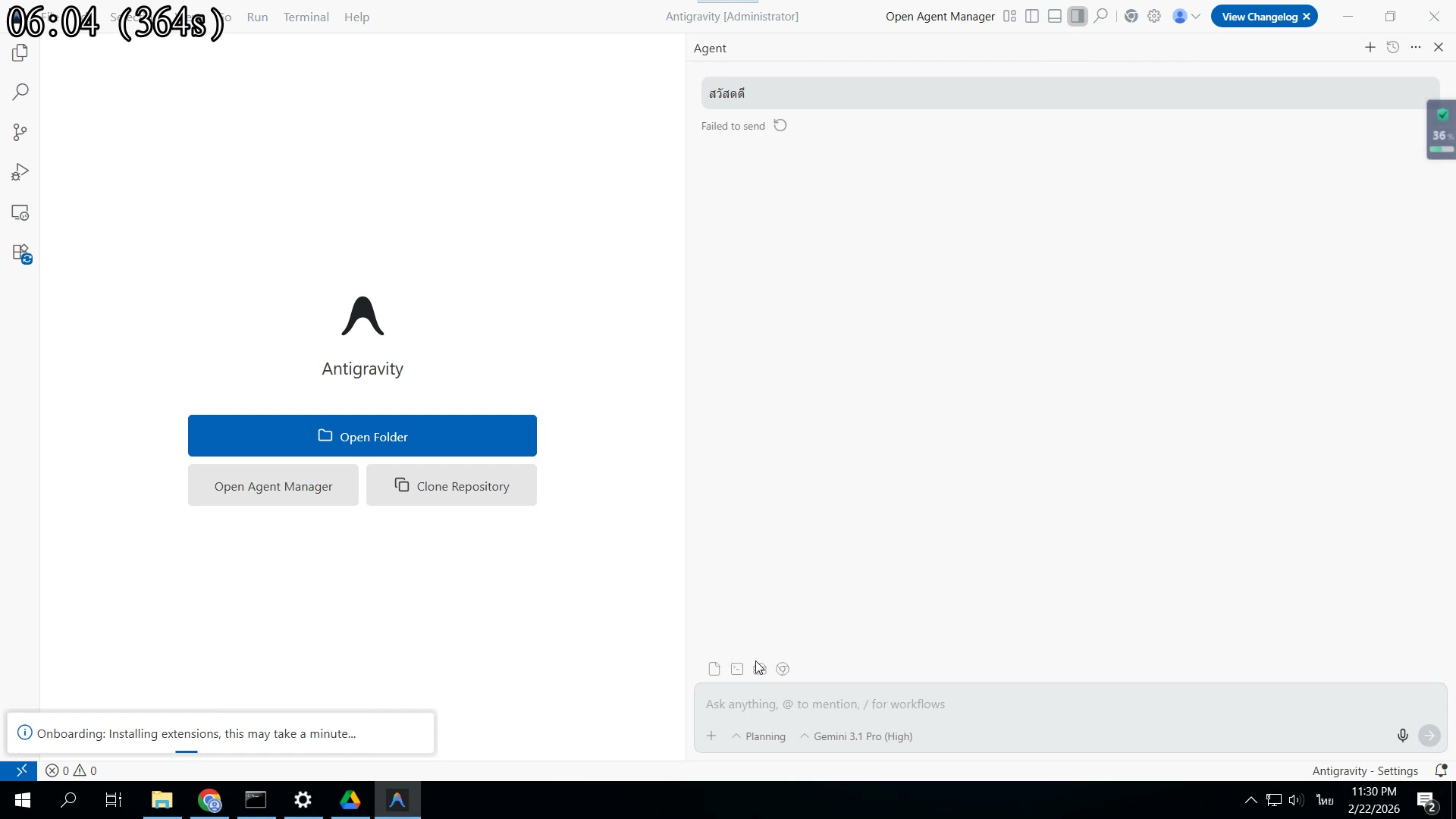Open the Source Control sidebar icon
The image size is (1456, 819).
[20, 133]
